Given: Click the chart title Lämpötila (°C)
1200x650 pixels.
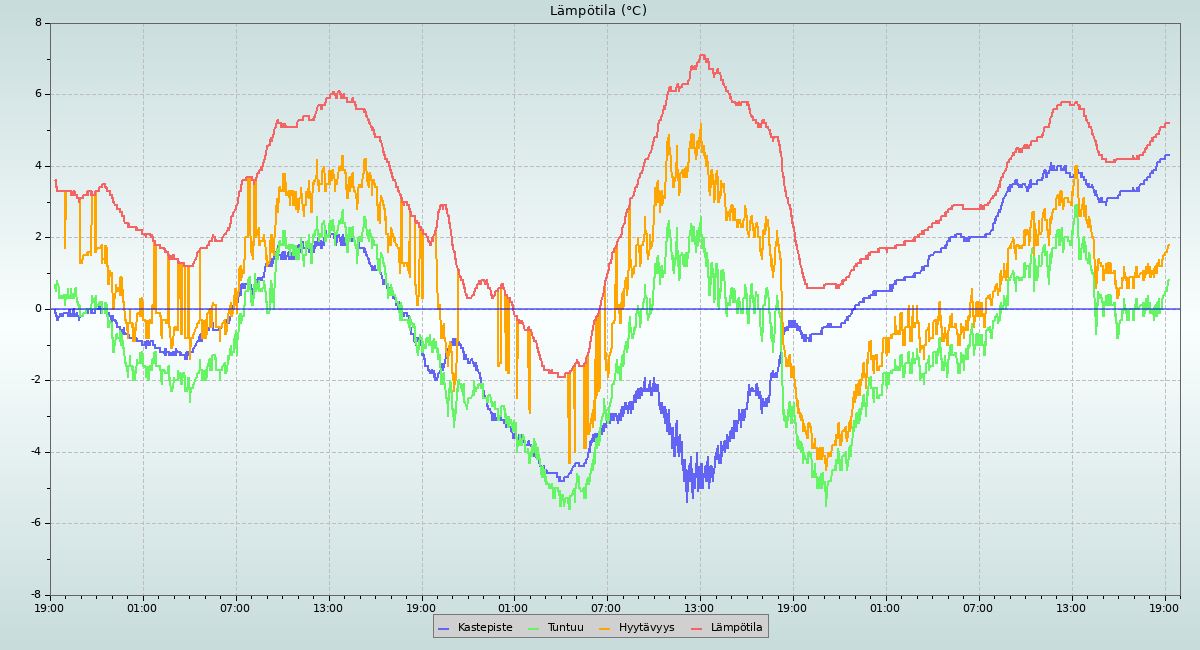Looking at the screenshot, I should 598,11.
